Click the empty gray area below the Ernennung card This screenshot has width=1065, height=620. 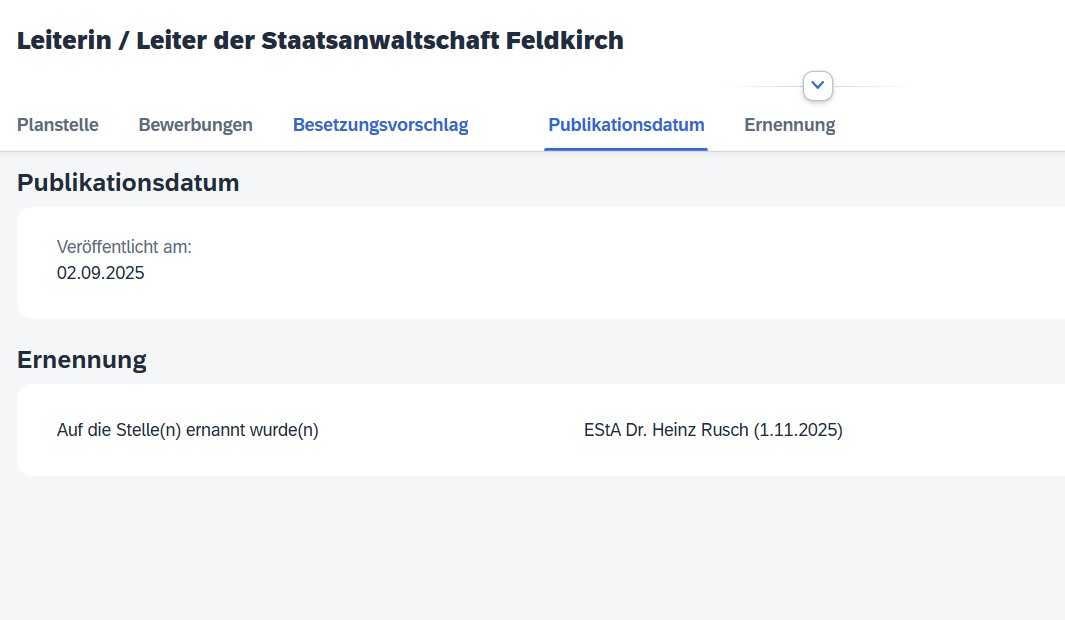(500, 550)
